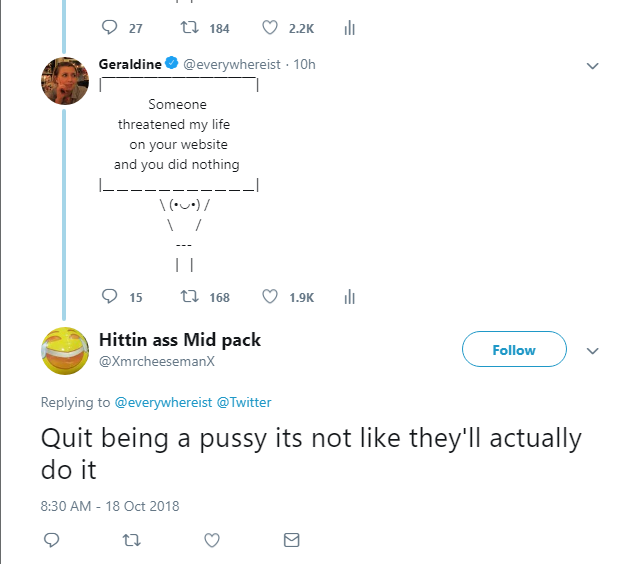Open dropdown chevron next to Follow button
The height and width of the screenshot is (564, 638).
(592, 350)
